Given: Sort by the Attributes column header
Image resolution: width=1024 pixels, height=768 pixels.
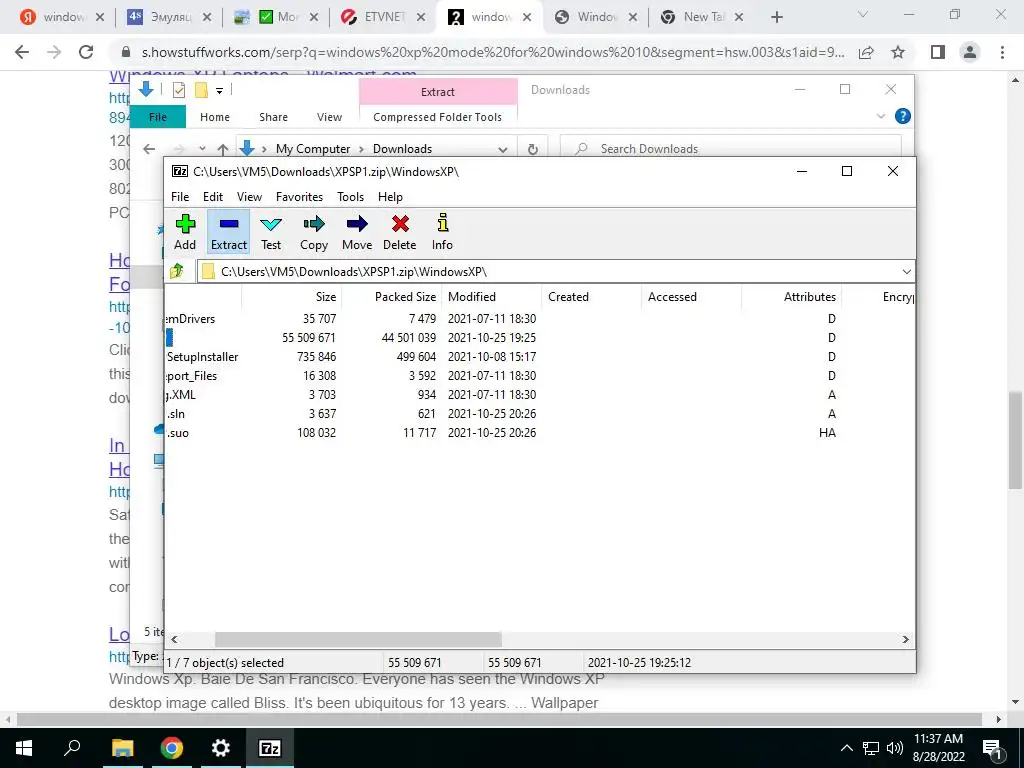Looking at the screenshot, I should point(791,296).
